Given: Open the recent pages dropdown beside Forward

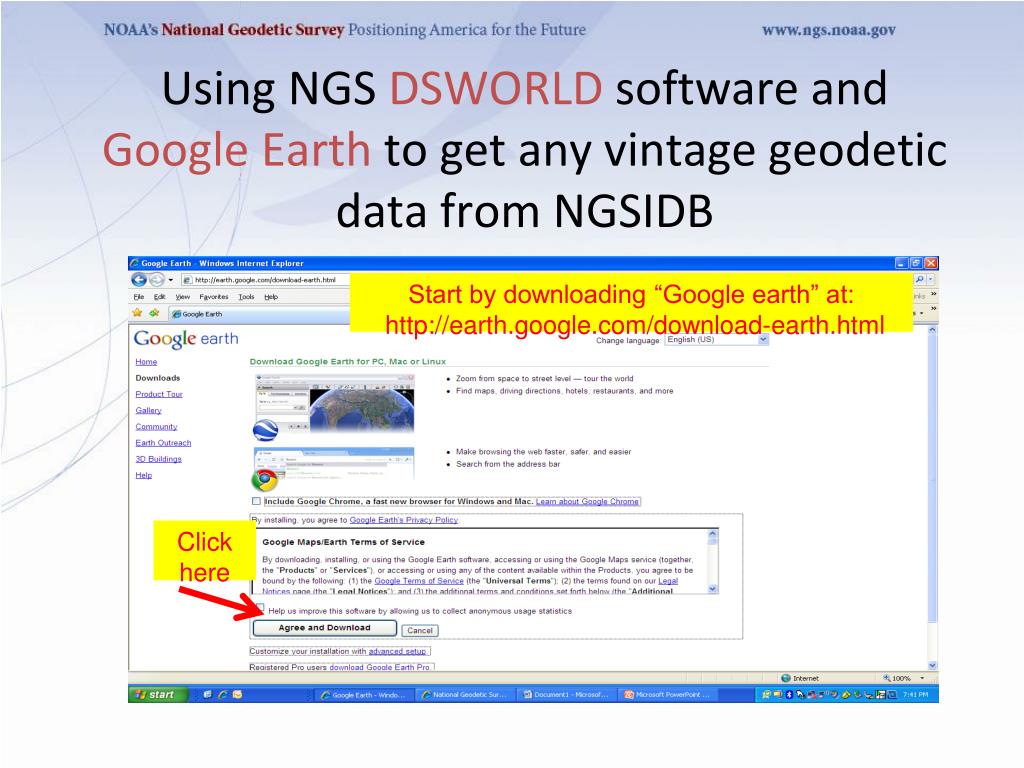Looking at the screenshot, I should (x=171, y=280).
